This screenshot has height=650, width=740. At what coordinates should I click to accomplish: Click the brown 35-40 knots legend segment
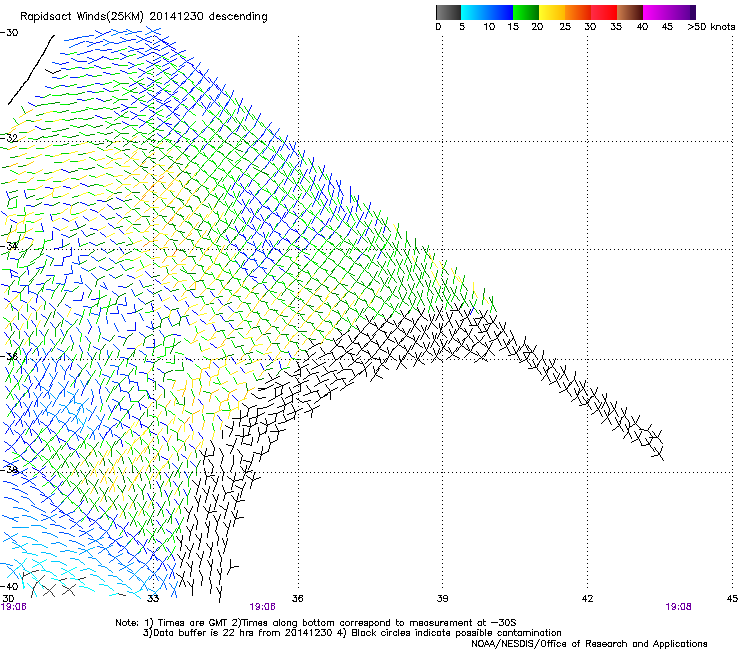[x=630, y=12]
